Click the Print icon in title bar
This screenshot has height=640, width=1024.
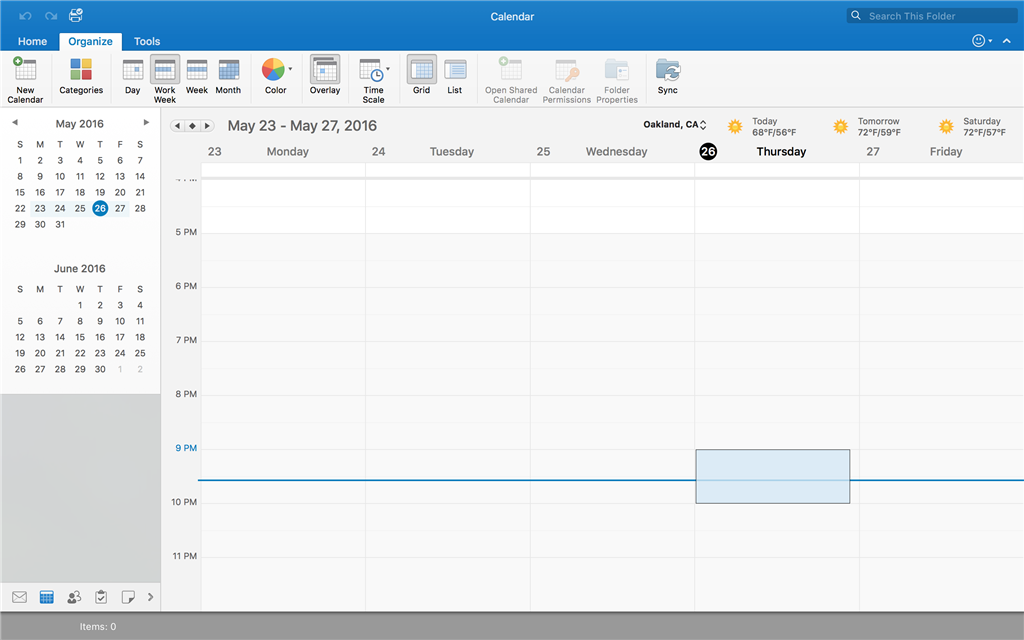76,15
